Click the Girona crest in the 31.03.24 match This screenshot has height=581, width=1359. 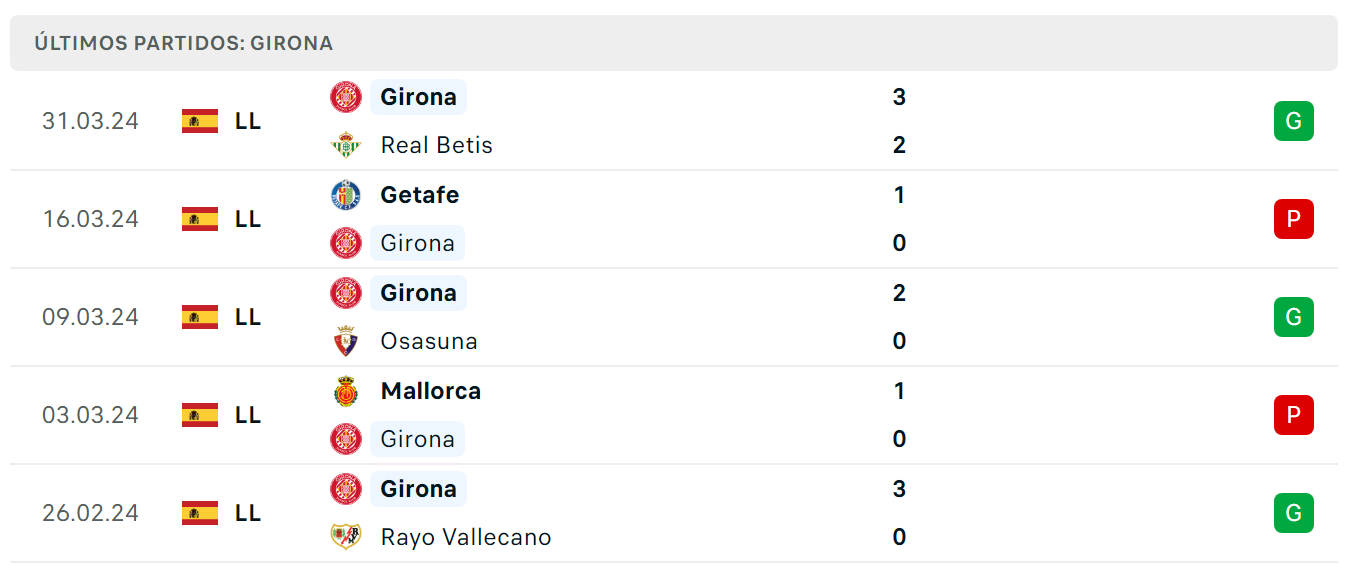(x=346, y=97)
